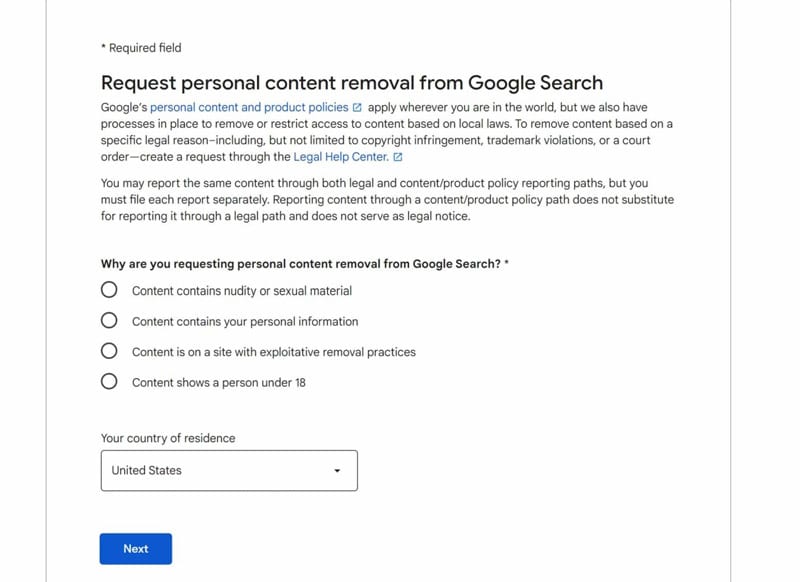Open the Legal Help Center link

coord(341,157)
